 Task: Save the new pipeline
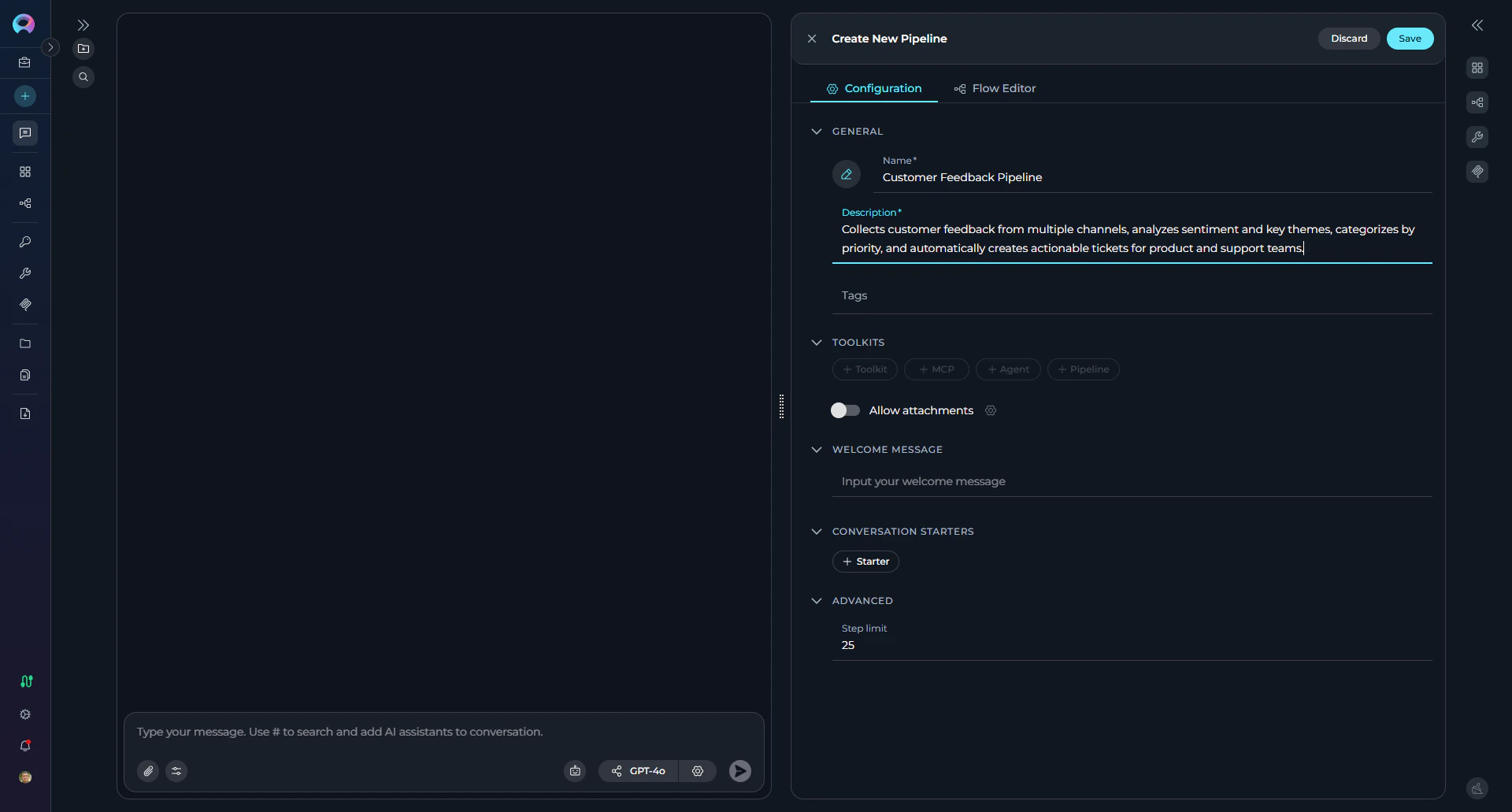[x=1409, y=38]
